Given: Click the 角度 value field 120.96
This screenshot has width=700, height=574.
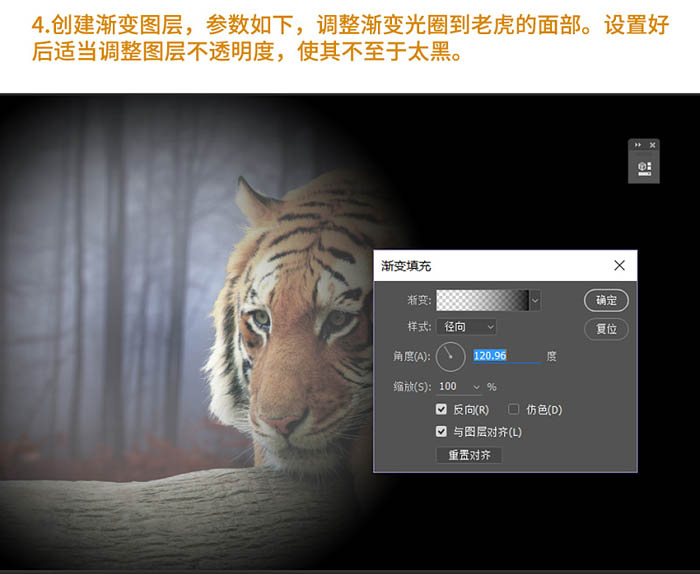Looking at the screenshot, I should (x=506, y=356).
